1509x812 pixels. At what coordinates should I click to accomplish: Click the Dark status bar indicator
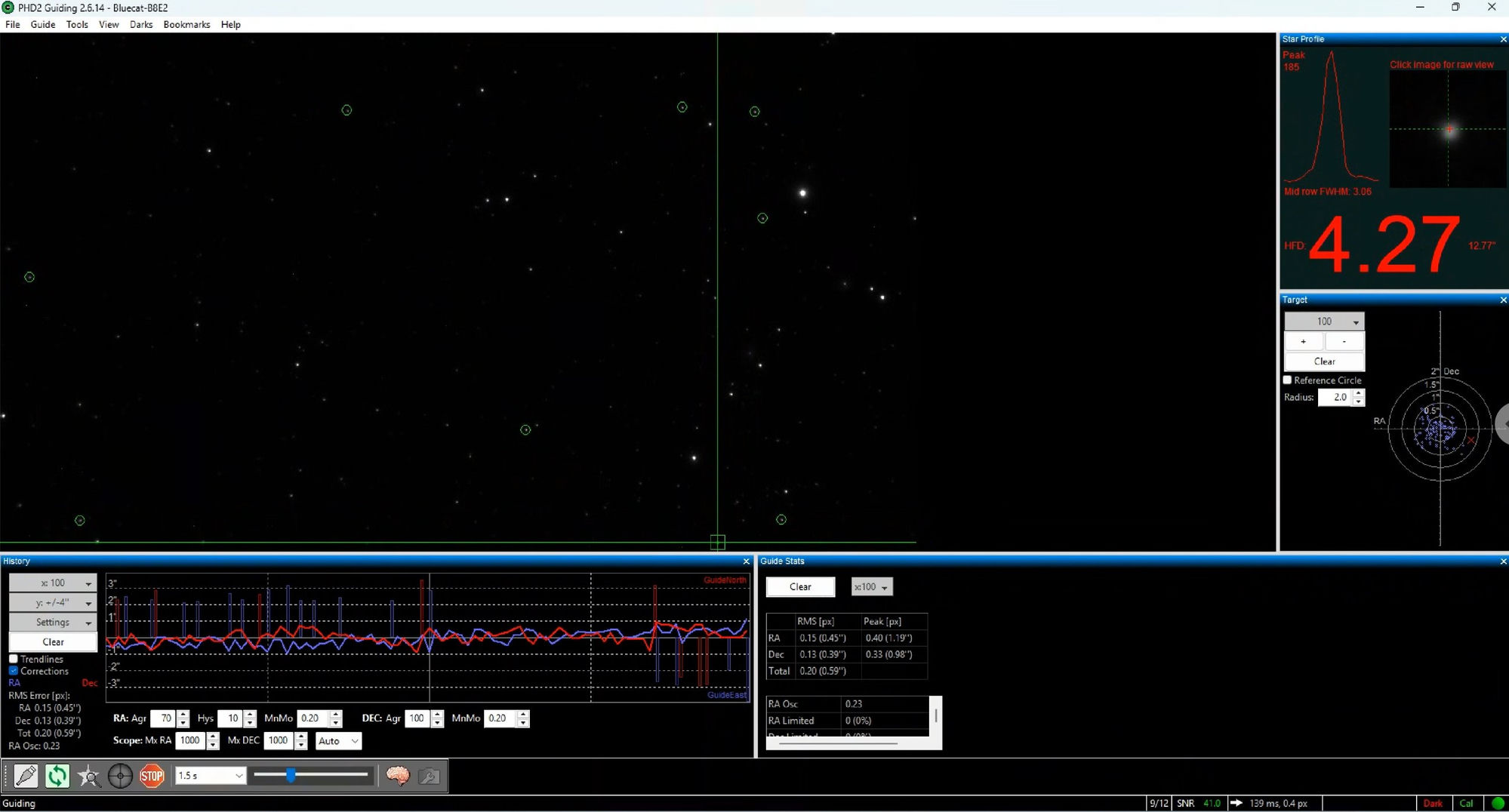1433,804
